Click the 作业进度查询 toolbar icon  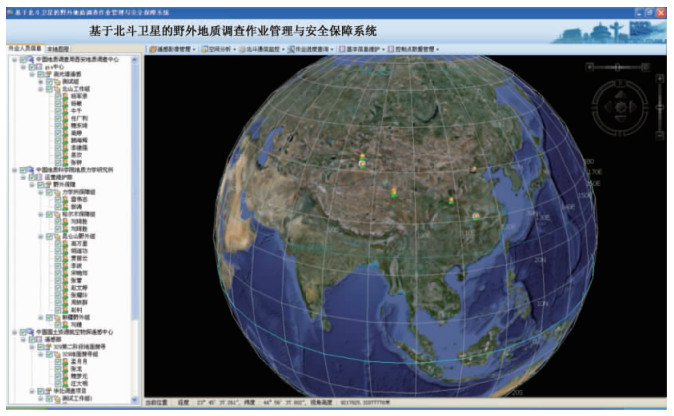(291, 49)
